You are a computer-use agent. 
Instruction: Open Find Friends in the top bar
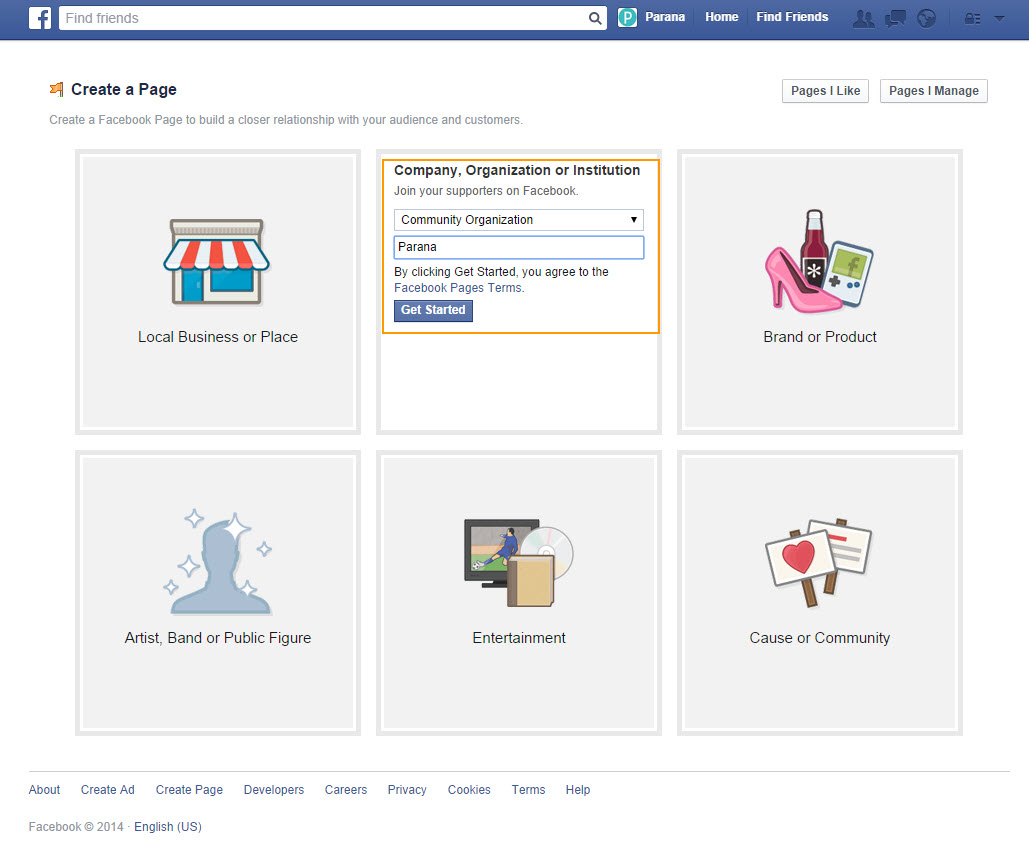coord(792,17)
